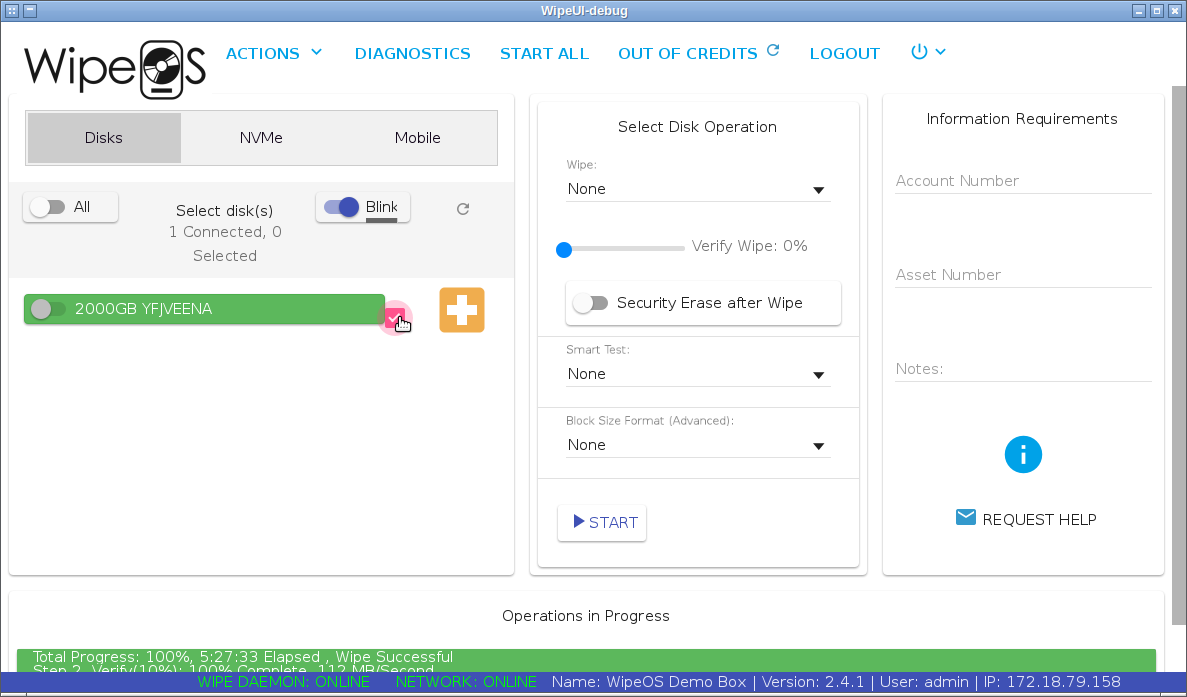Open the Block Size Format dropdown
The width and height of the screenshot is (1187, 697).
pos(698,445)
